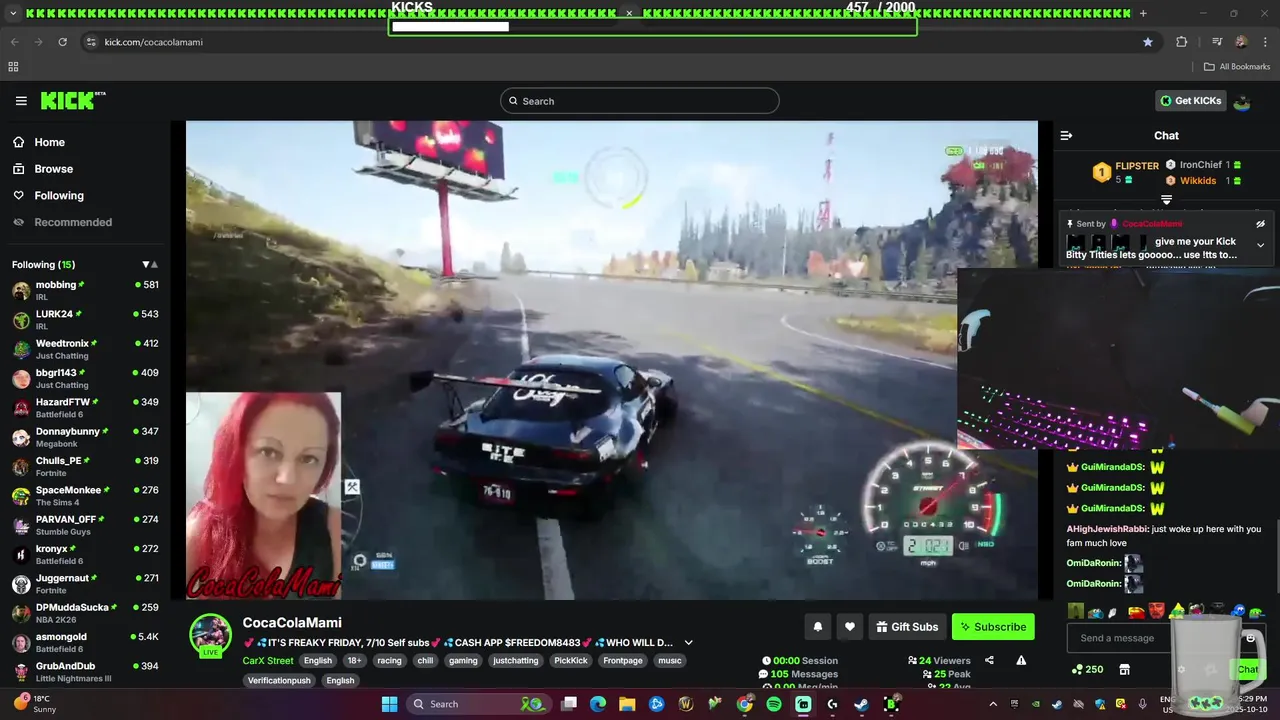Viewport: 1280px width, 720px height.
Task: Open the browser tab search dropdown
Action: point(13,13)
